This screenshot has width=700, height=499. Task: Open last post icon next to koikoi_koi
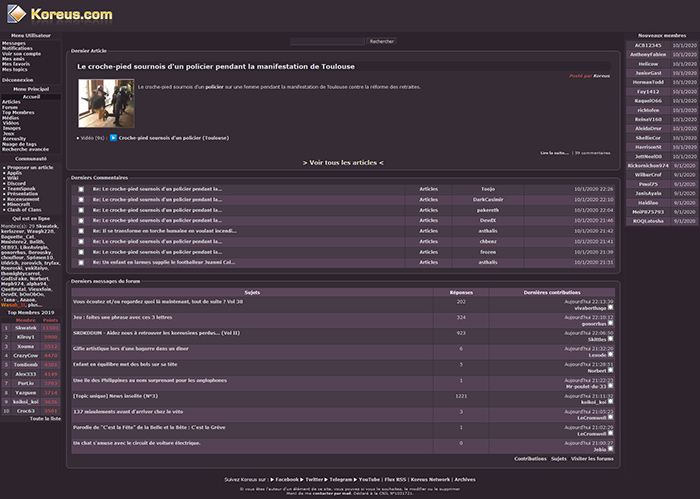click(x=611, y=401)
